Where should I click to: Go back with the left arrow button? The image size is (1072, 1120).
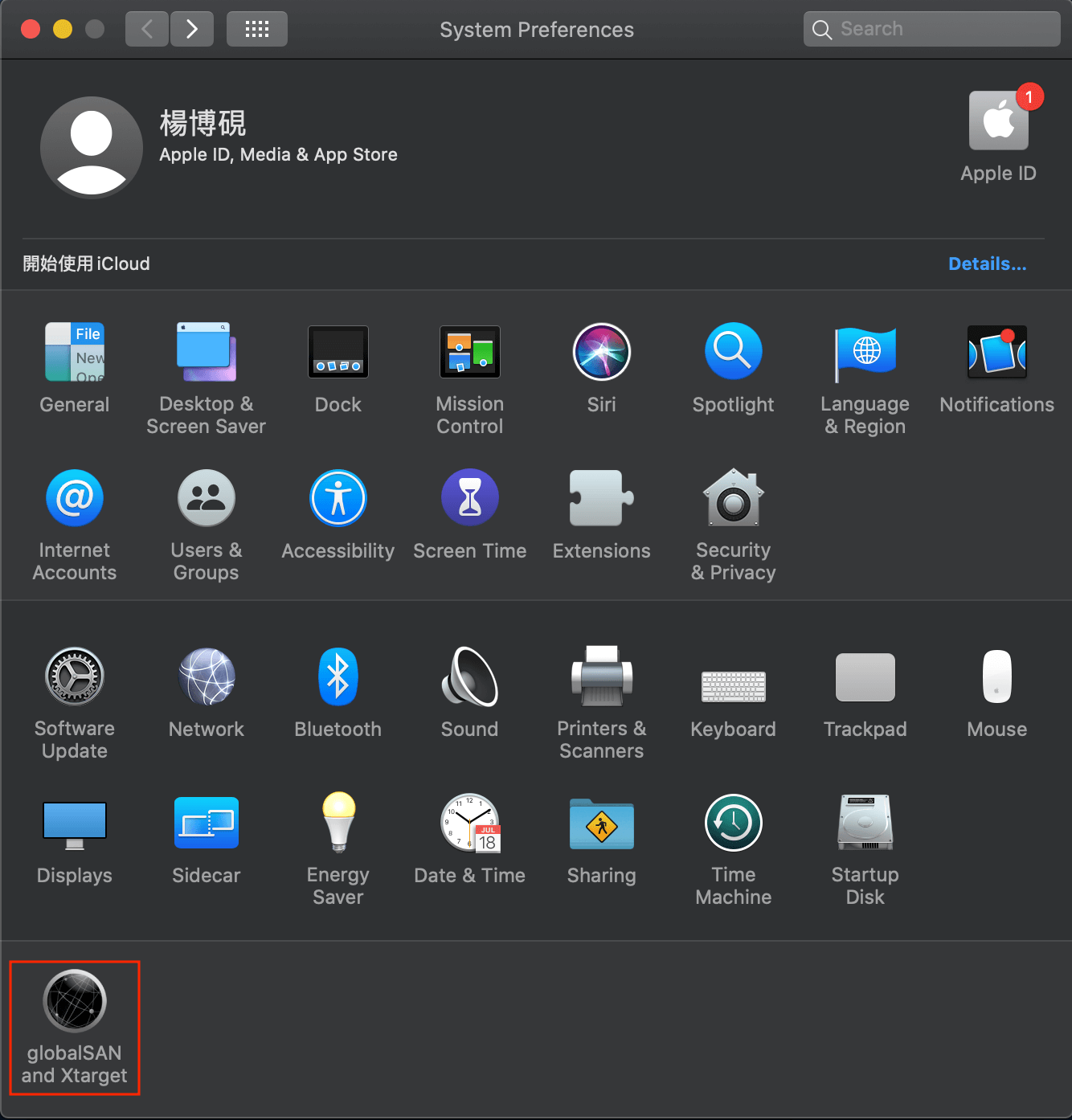click(147, 29)
